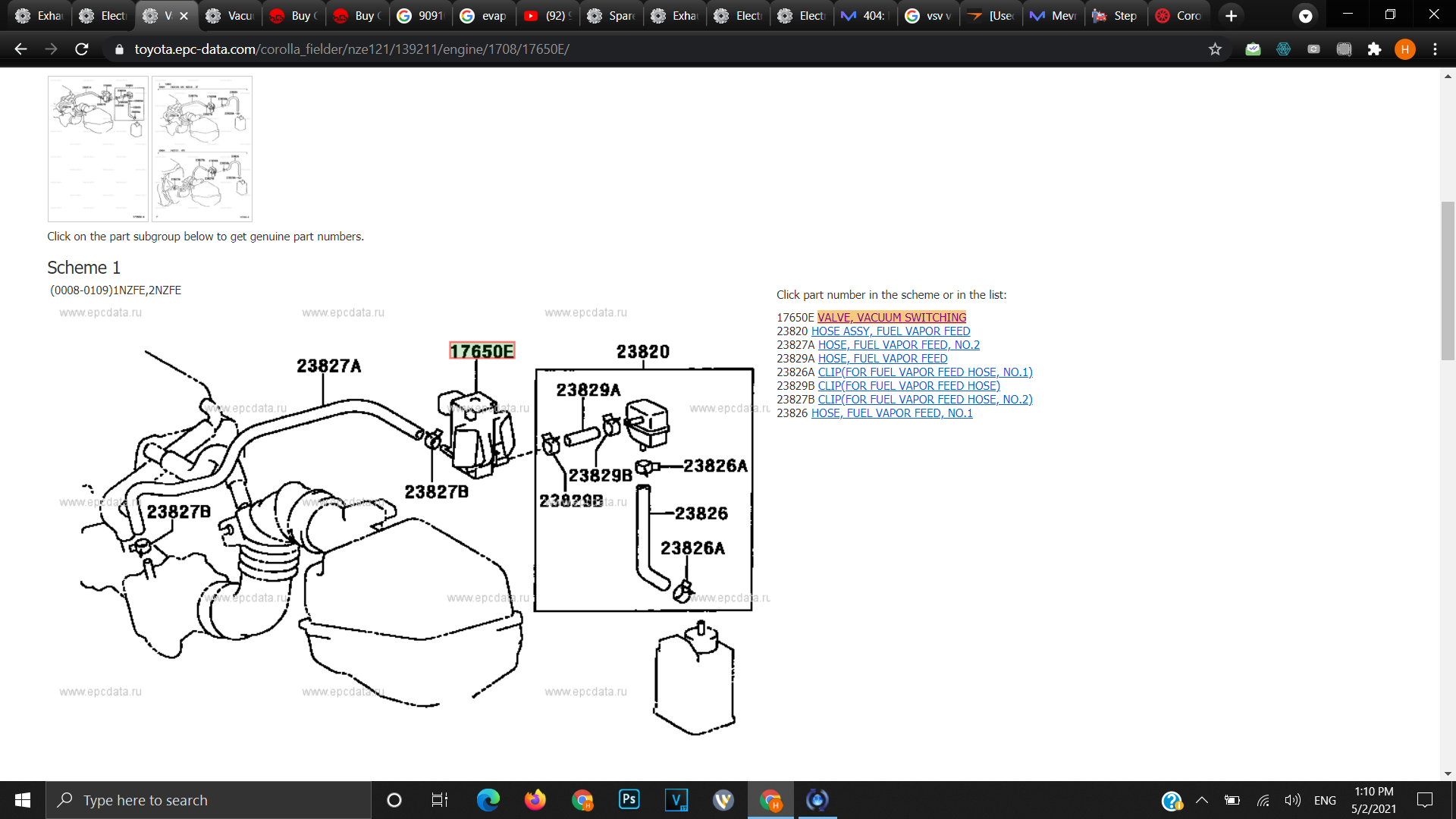Switch to the '404:' tab
Viewport: 1456px width, 819px height.
coord(865,15)
